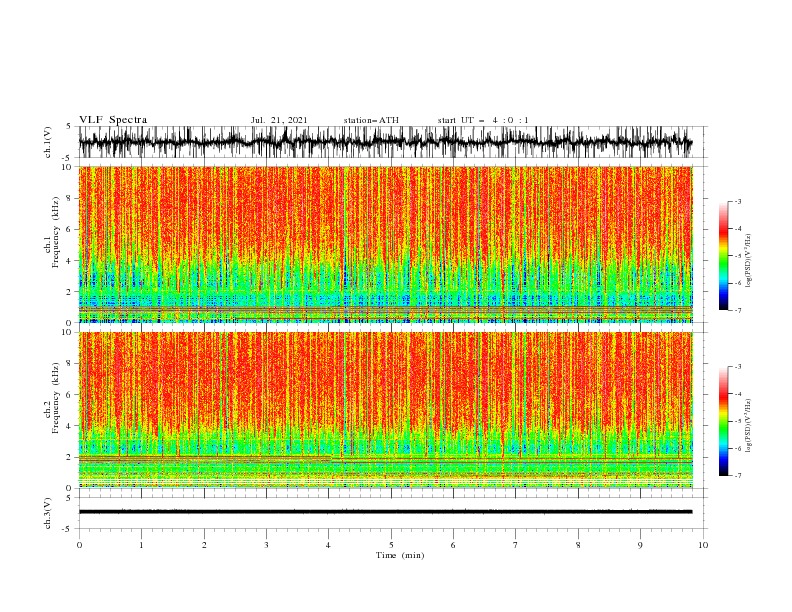Click the "-3" tick on ch.1 color bar

tap(738, 201)
